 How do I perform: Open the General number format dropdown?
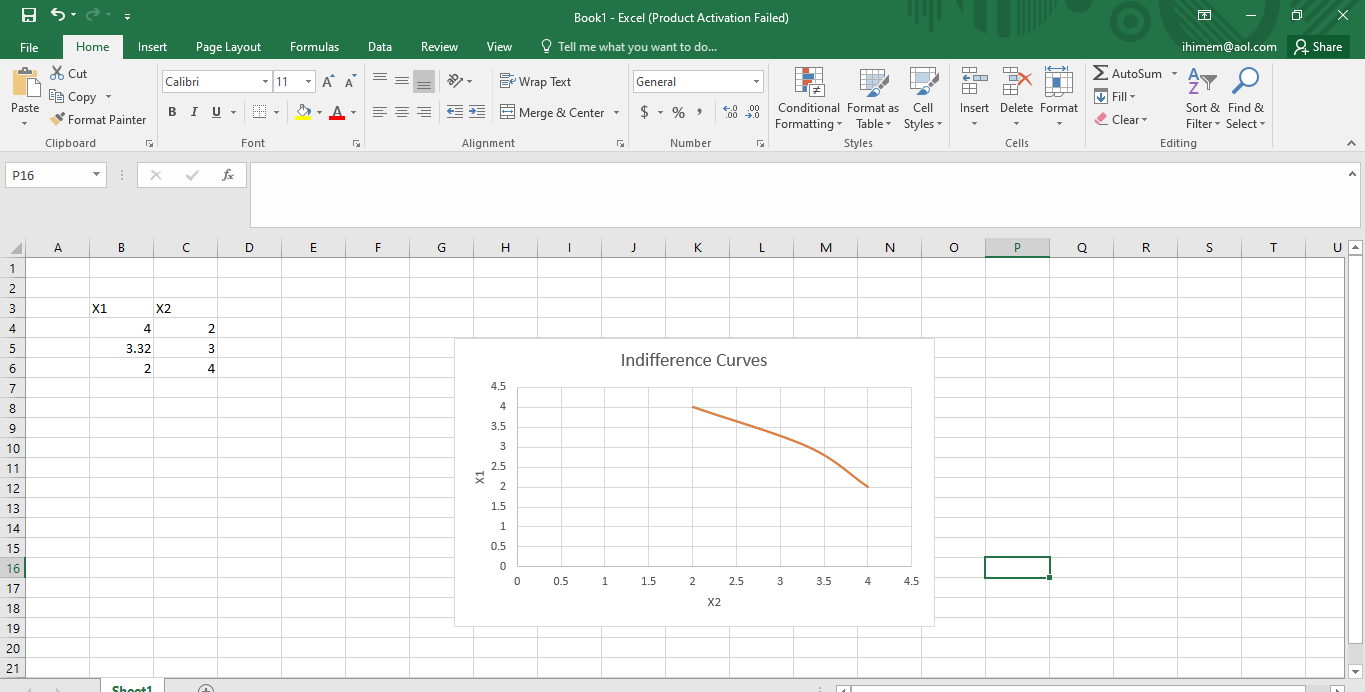(756, 82)
